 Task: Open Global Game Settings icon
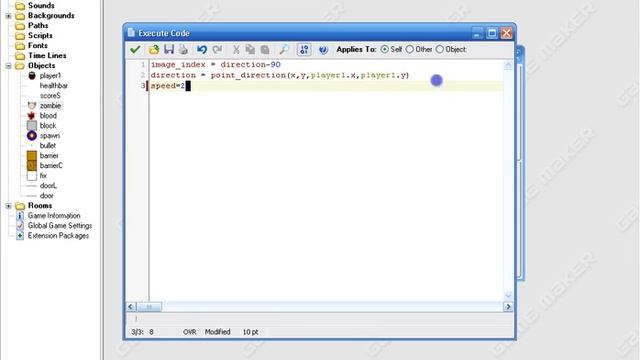point(20,225)
